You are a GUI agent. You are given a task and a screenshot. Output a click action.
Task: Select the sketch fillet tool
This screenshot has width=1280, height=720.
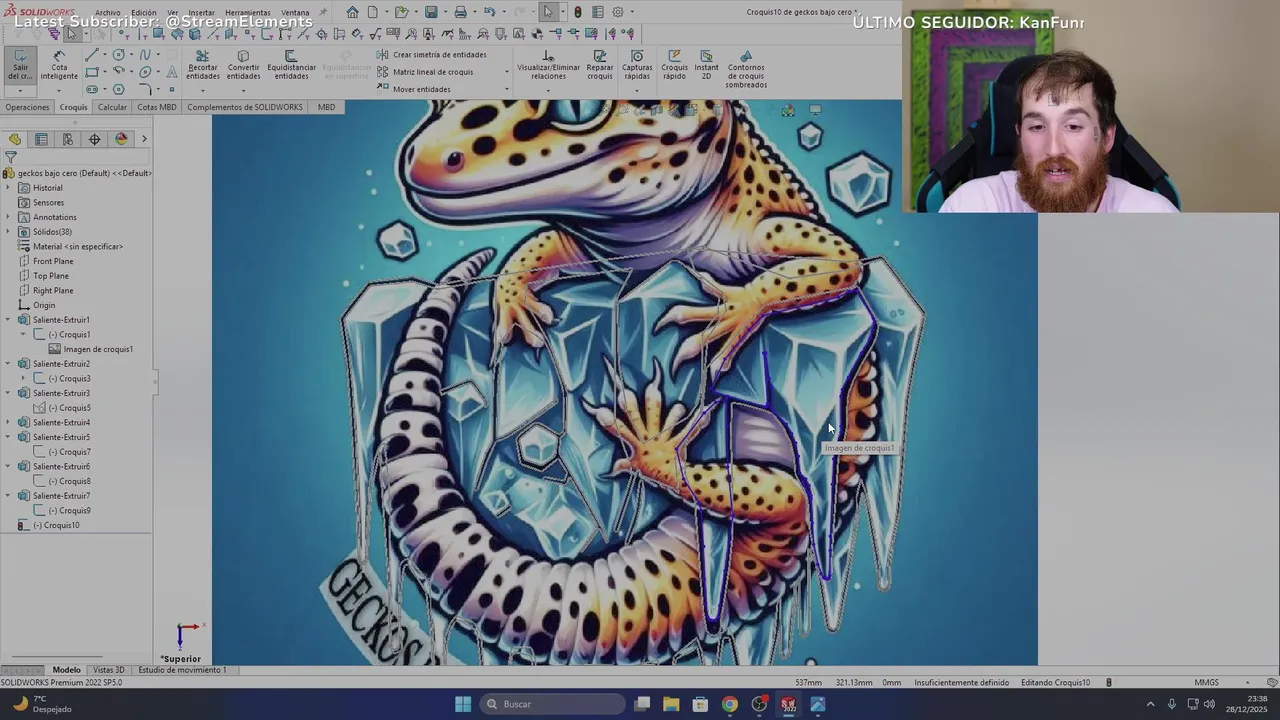tap(145, 89)
